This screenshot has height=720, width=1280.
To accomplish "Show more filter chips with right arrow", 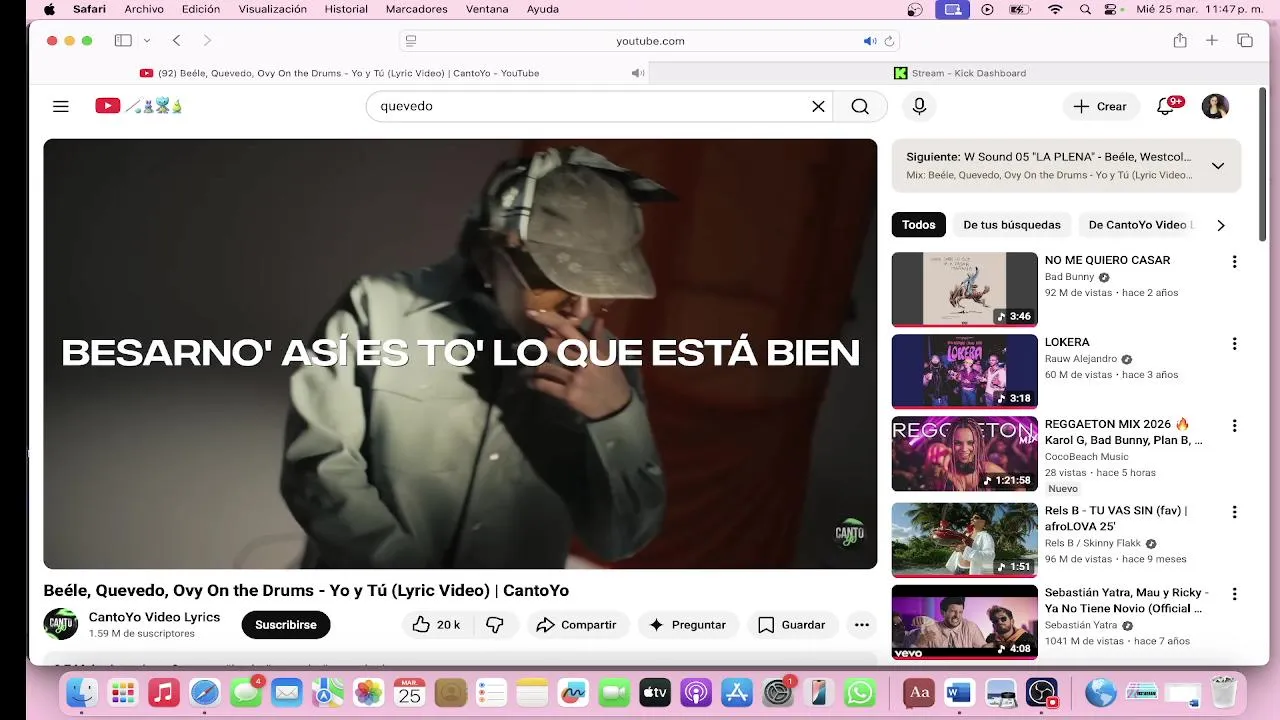I will pyautogui.click(x=1220, y=225).
